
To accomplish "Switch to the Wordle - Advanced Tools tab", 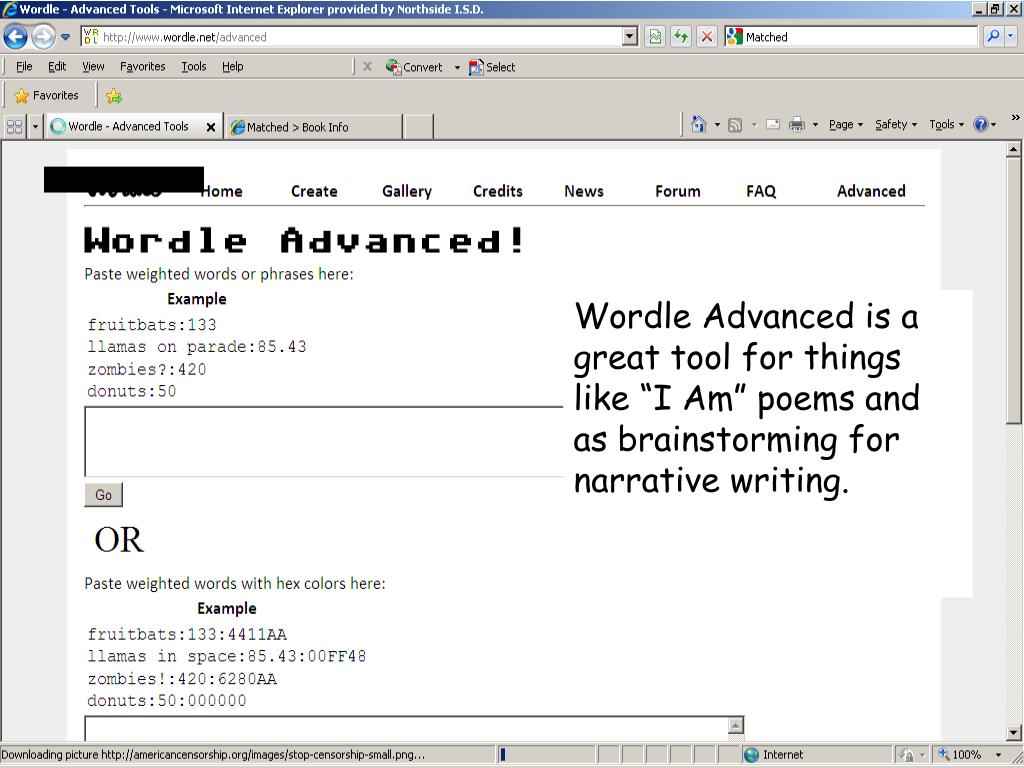I will tap(127, 127).
